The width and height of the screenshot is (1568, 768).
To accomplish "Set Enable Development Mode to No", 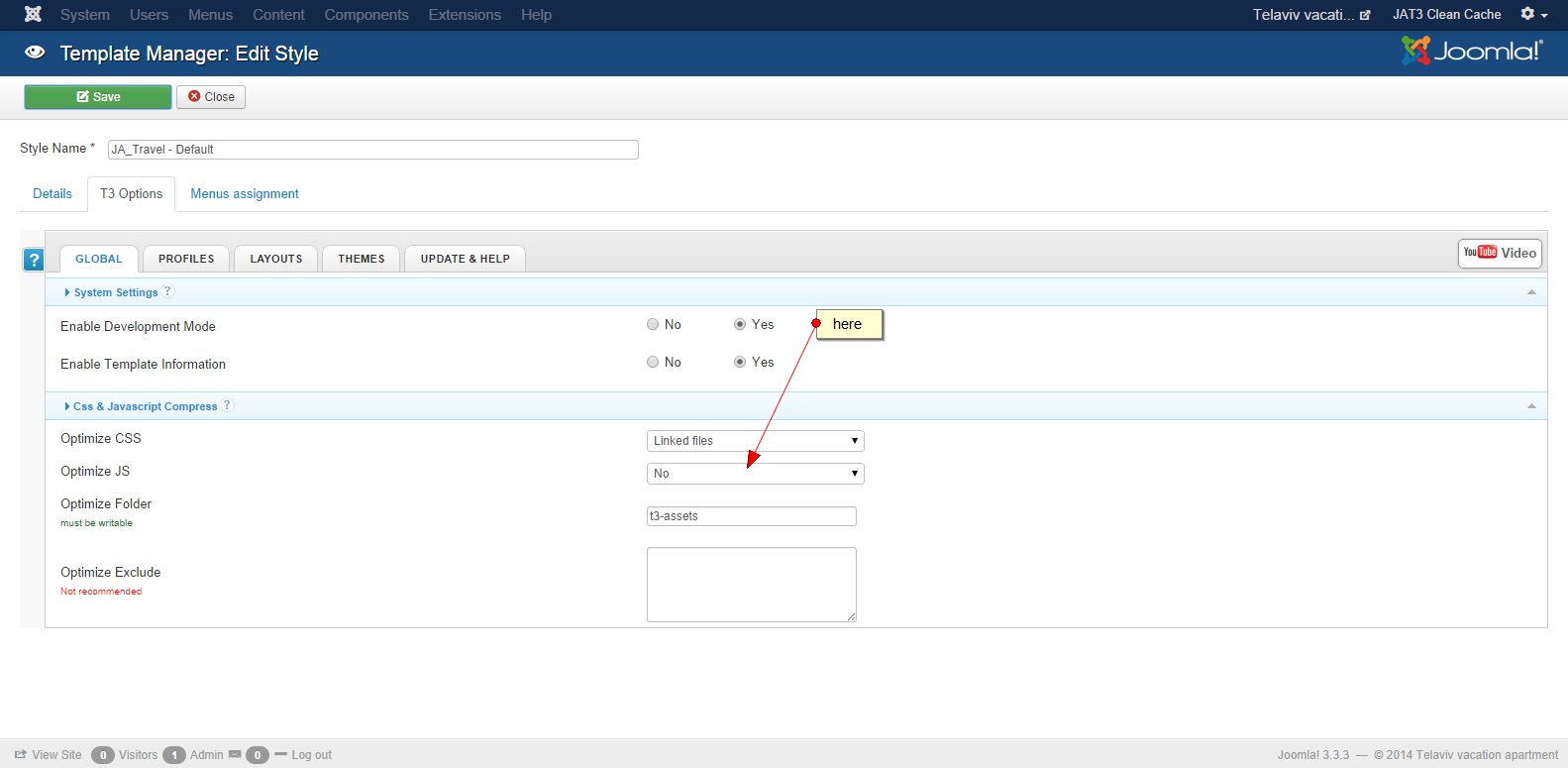I will pos(653,324).
